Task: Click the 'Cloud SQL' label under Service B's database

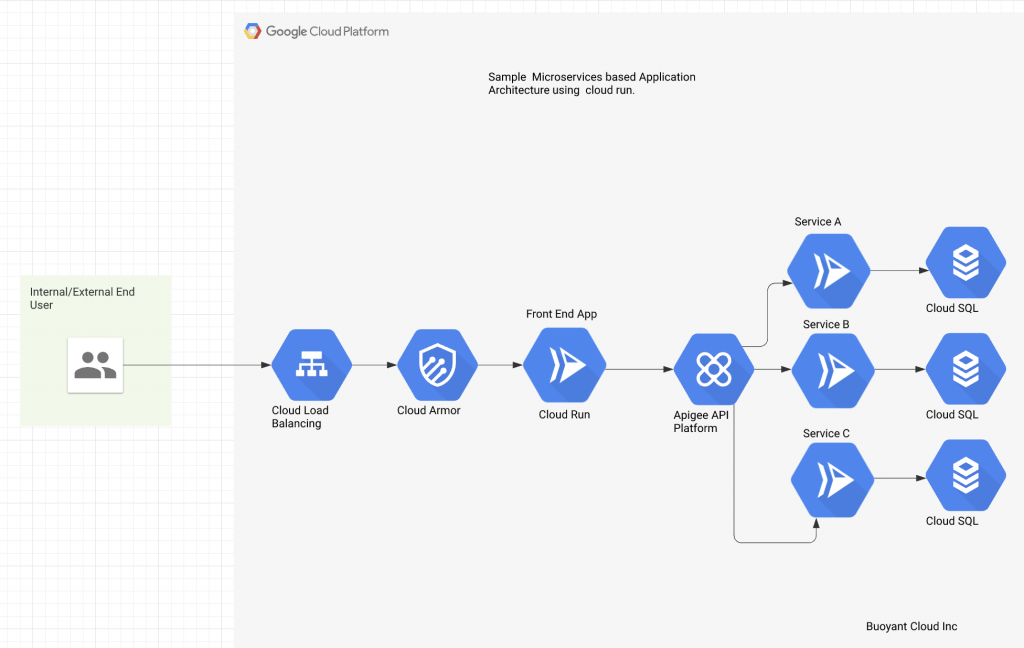Action: tap(952, 415)
